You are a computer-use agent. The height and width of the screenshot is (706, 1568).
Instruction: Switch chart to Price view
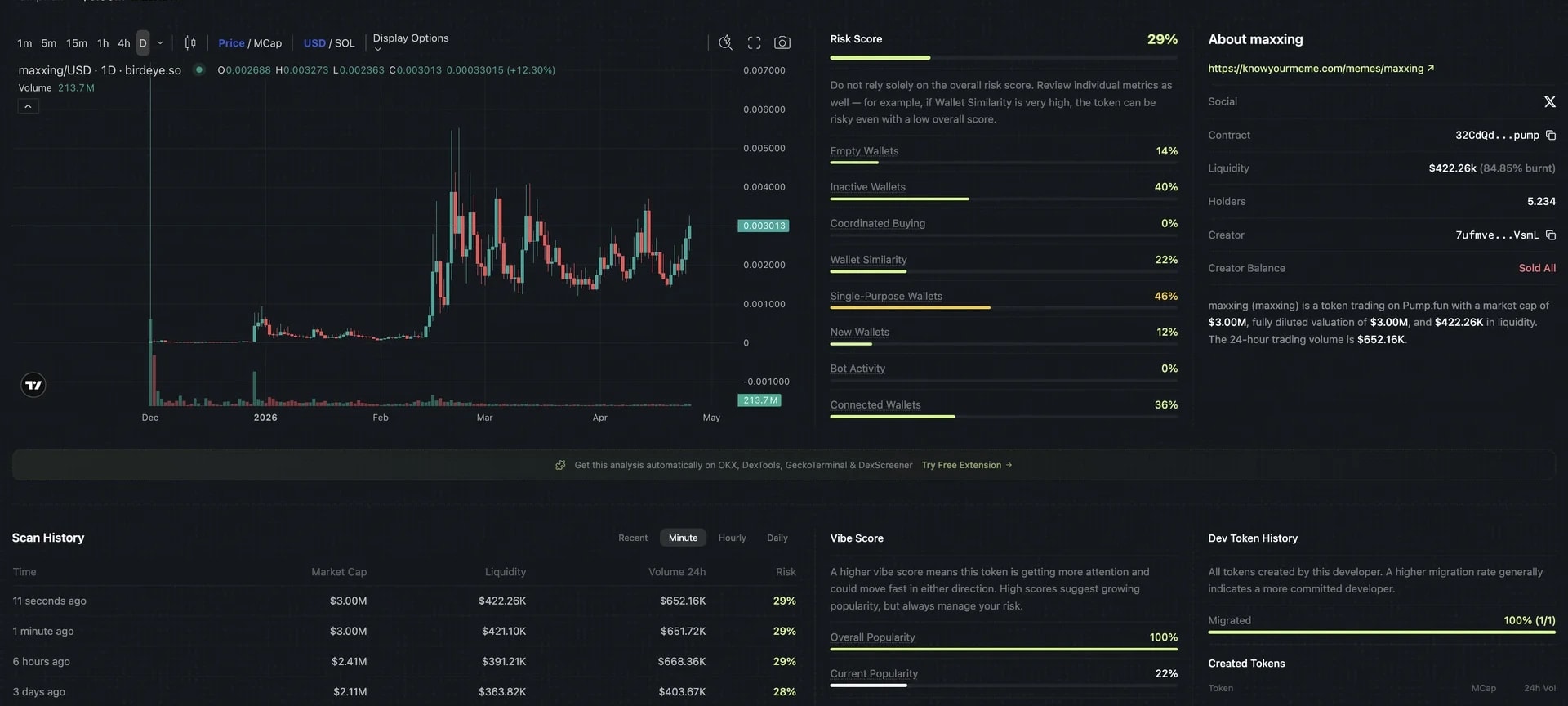[x=231, y=42]
